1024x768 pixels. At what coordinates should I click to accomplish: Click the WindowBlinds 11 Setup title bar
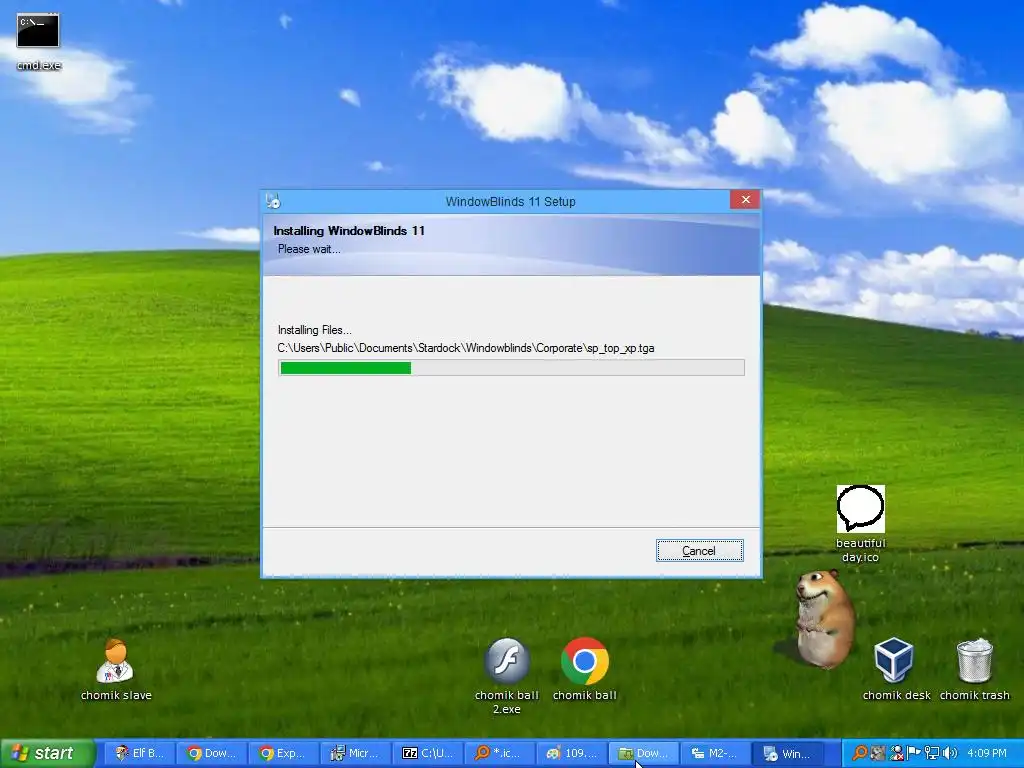(510, 201)
